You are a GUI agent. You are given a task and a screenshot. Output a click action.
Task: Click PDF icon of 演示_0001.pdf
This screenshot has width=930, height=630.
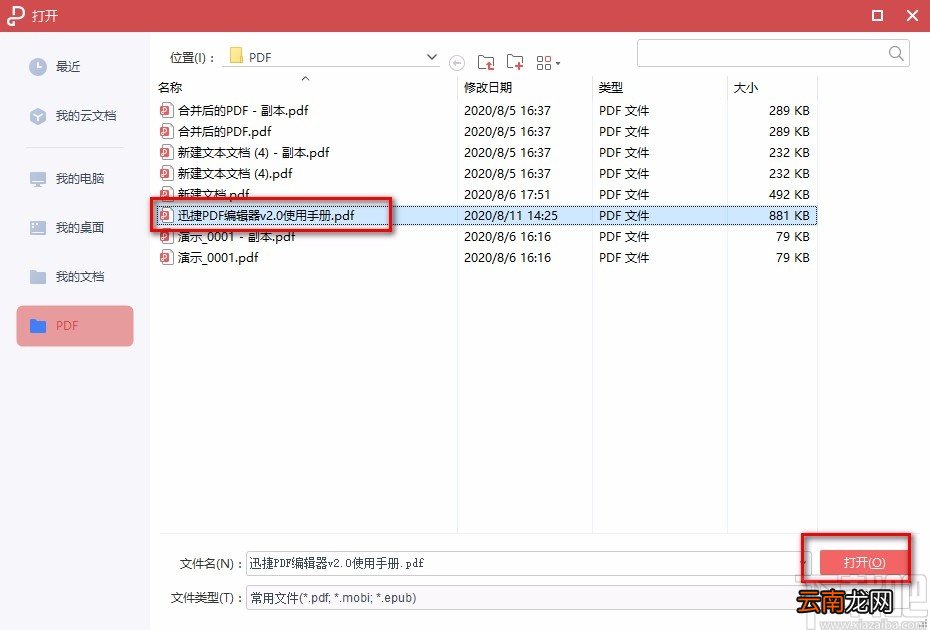[x=166, y=257]
